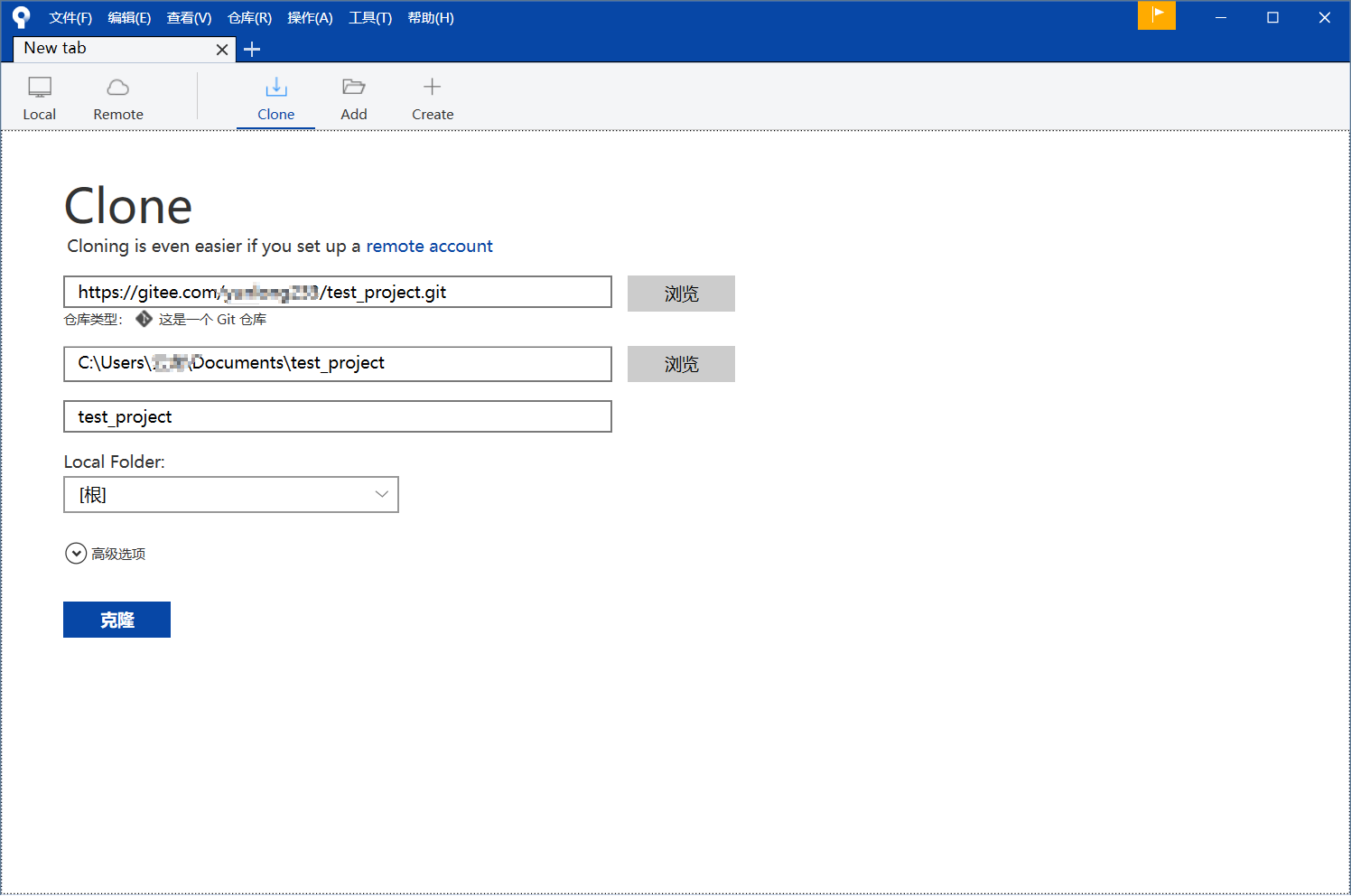Click the destination path input field
The width and height of the screenshot is (1351, 896).
pyautogui.click(x=338, y=364)
